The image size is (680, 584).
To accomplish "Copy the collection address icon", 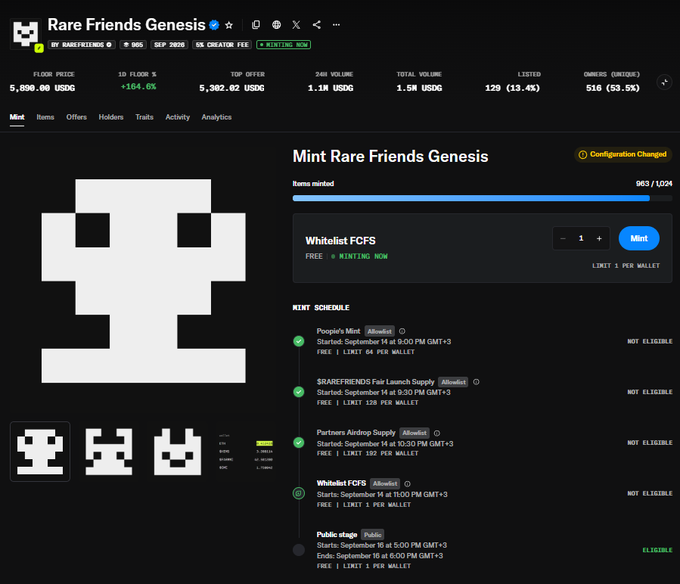I will pyautogui.click(x=256, y=25).
